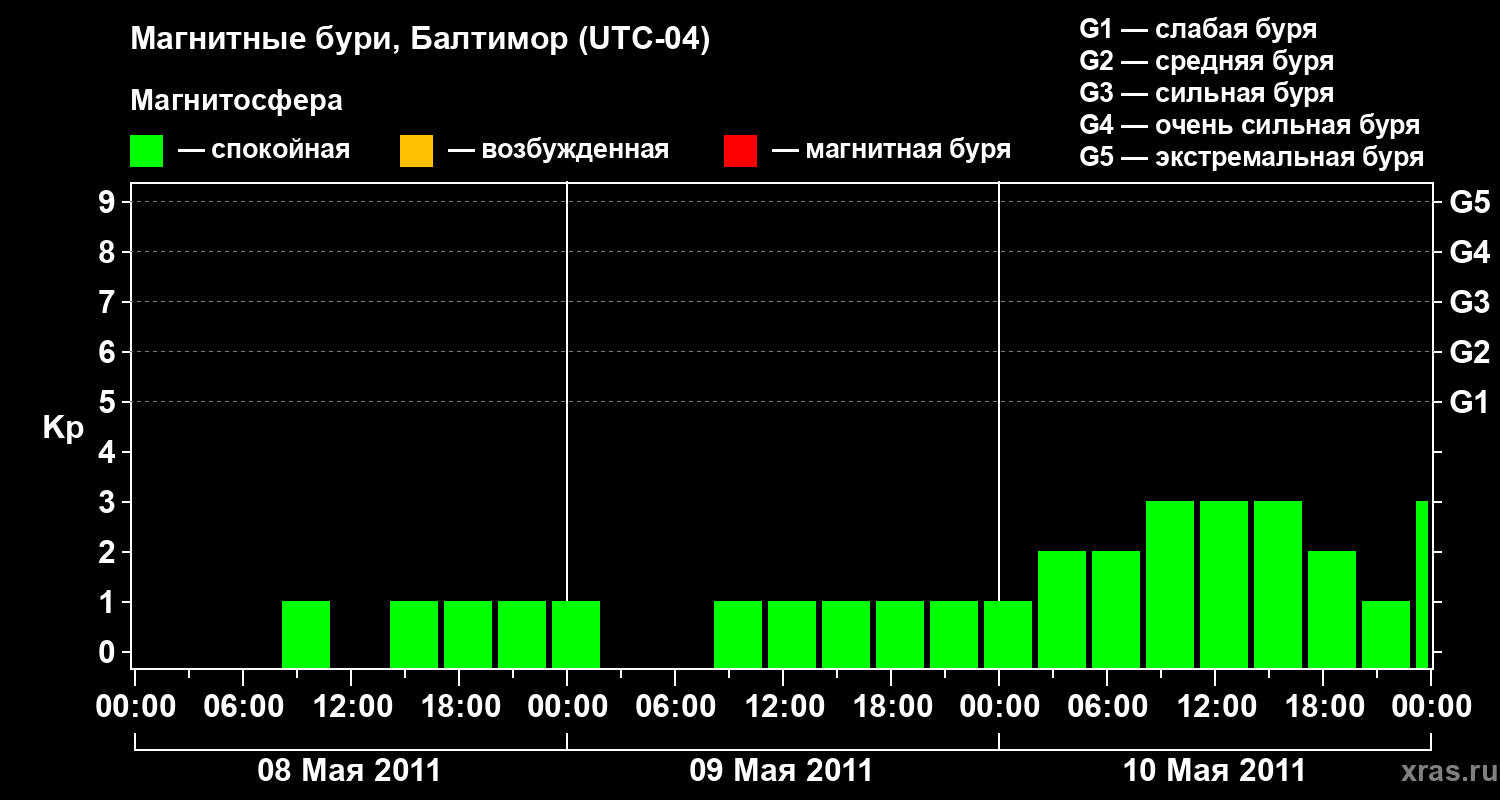This screenshot has height=800, width=1500.
Task: Click the 'G5' marker on the right axis
Action: click(1469, 203)
